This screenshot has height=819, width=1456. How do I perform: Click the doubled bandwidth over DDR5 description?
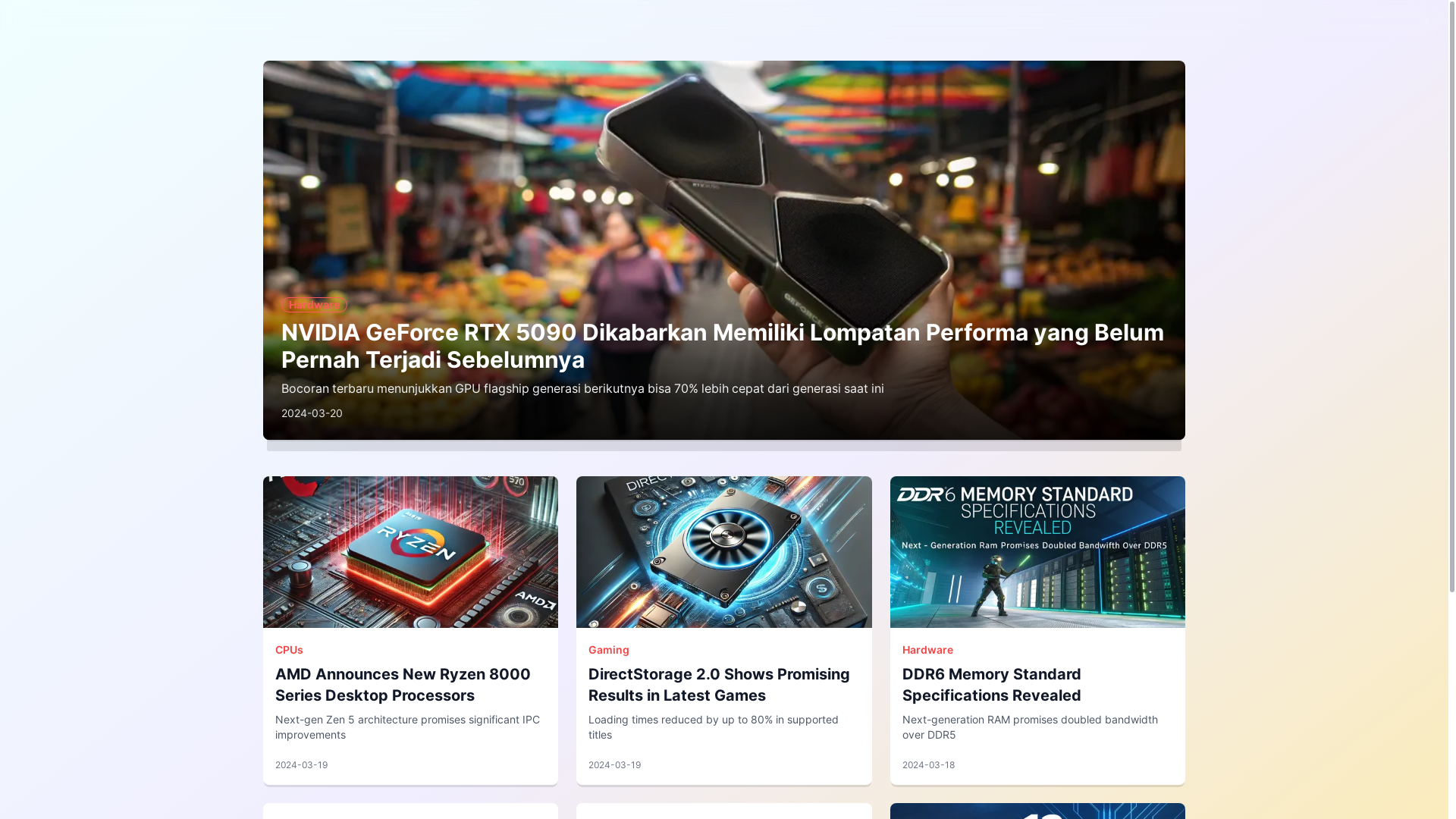pyautogui.click(x=1030, y=727)
